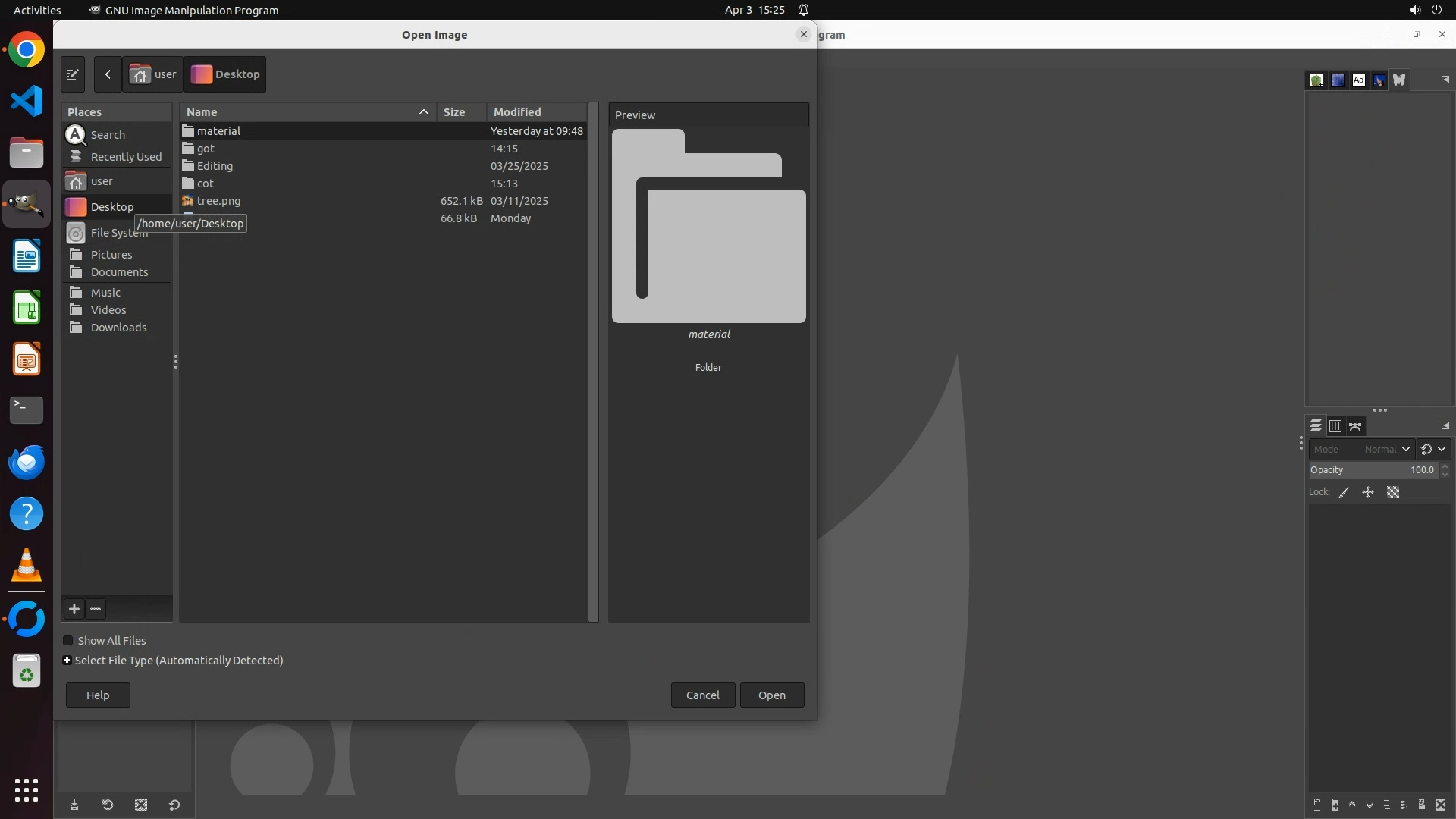1456x819 pixels.
Task: Select tree.png in the file list
Action: coord(218,201)
